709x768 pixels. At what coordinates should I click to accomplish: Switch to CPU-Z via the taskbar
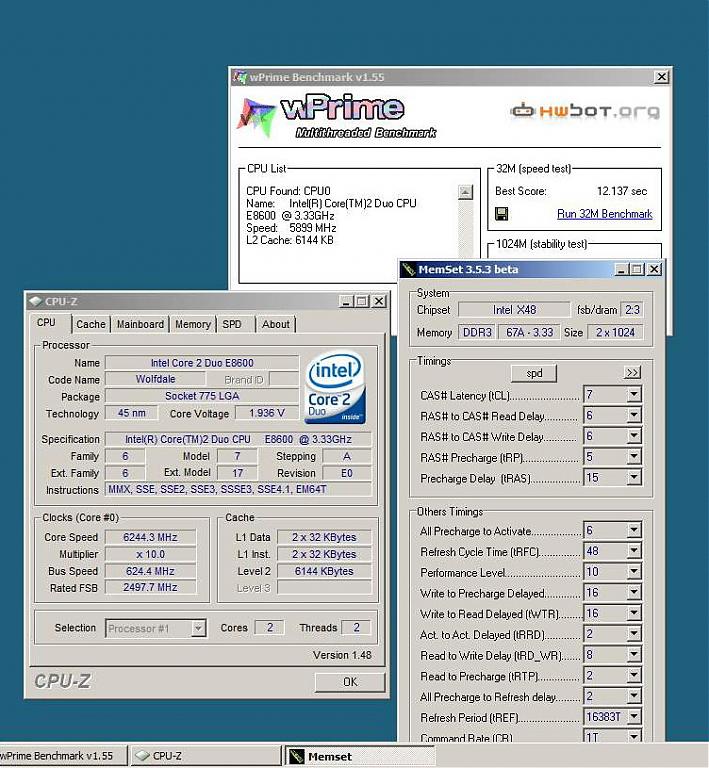click(206, 756)
